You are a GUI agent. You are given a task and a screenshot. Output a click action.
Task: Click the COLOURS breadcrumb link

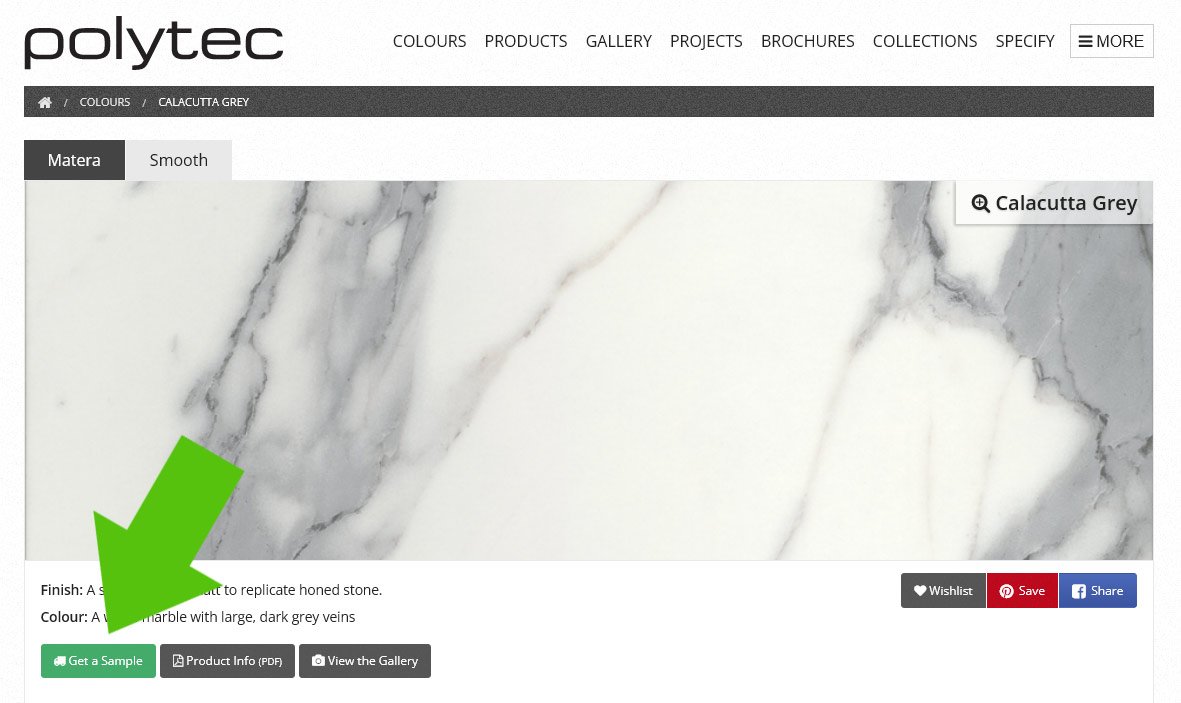[x=105, y=102]
